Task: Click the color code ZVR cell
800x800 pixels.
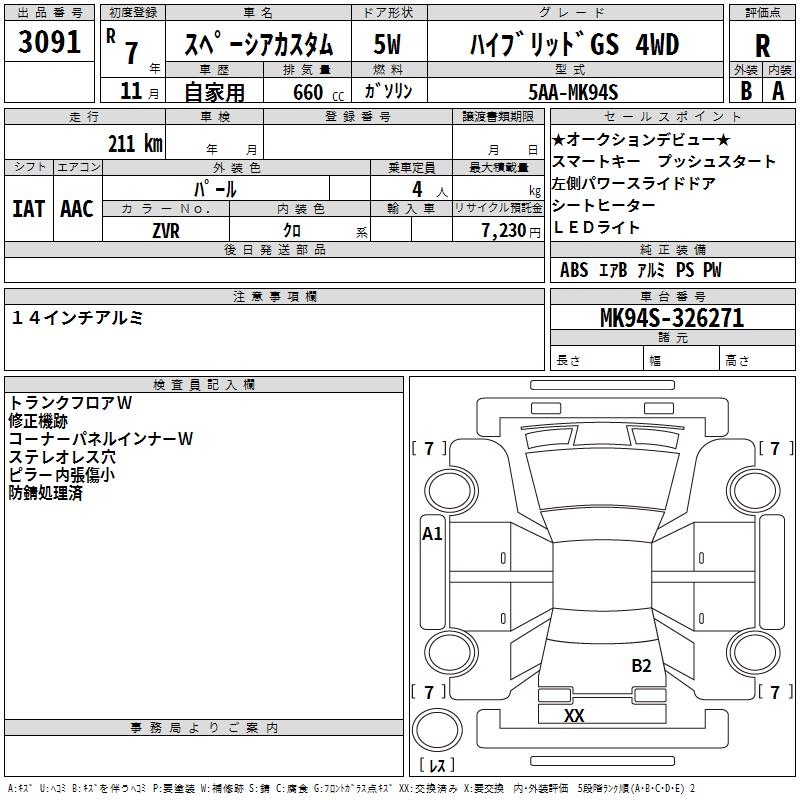Action: point(166,230)
